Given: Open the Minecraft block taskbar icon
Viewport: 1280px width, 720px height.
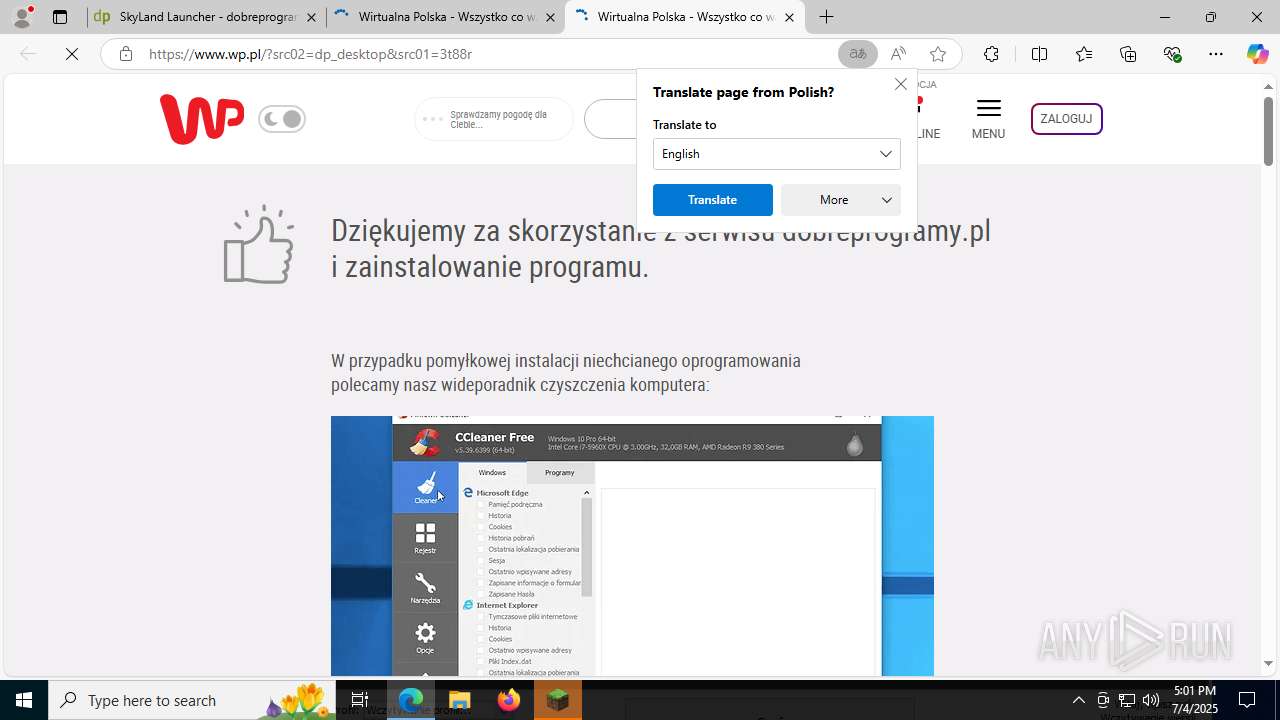Looking at the screenshot, I should pyautogui.click(x=557, y=700).
